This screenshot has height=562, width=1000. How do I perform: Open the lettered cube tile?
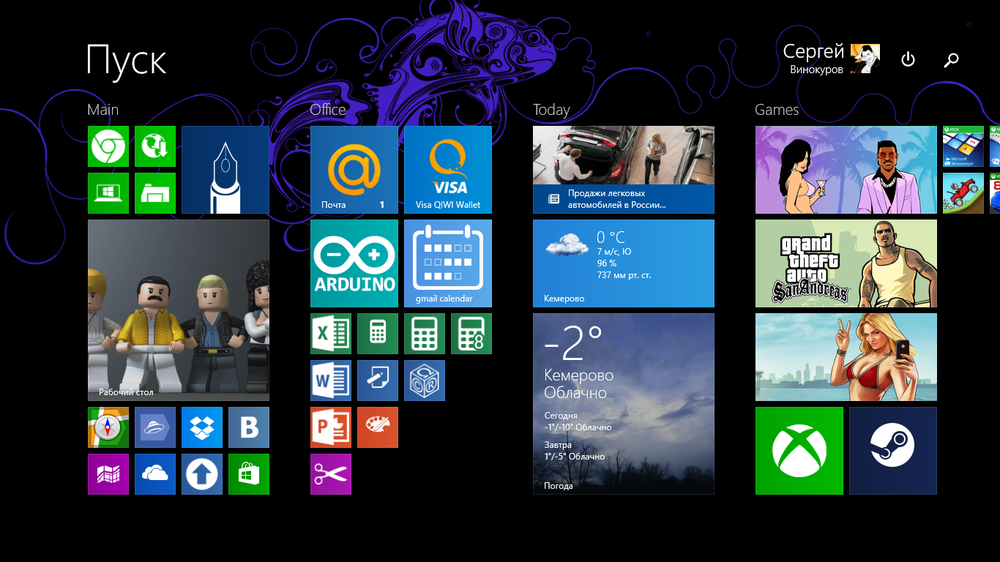pyautogui.click(x=425, y=380)
